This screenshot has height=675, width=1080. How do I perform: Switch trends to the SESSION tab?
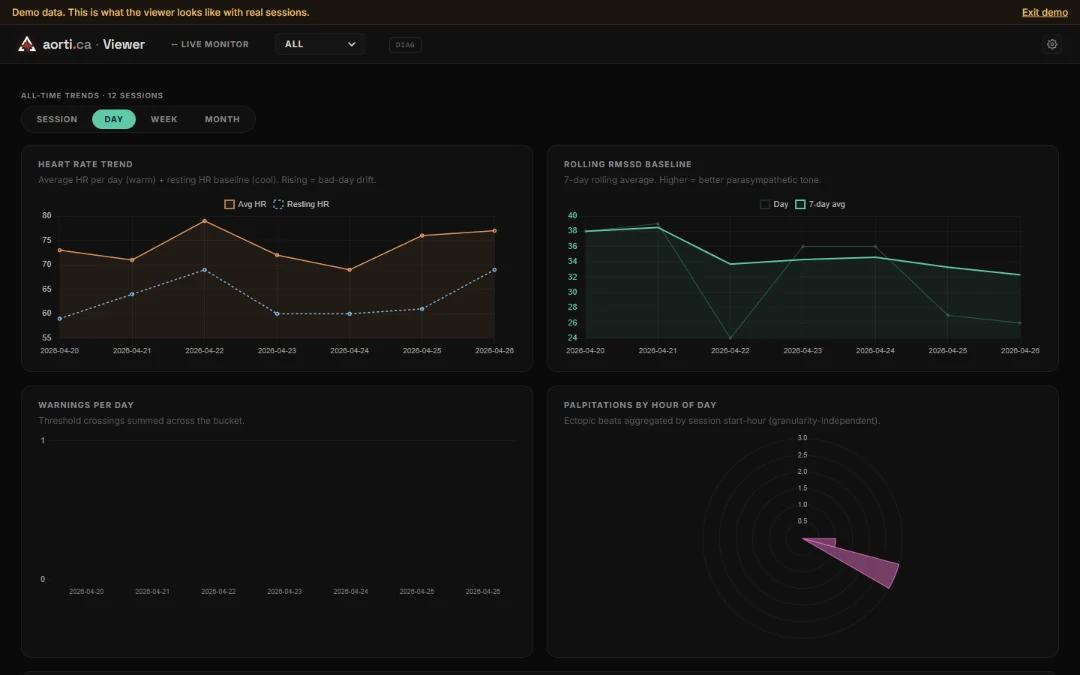click(57, 119)
